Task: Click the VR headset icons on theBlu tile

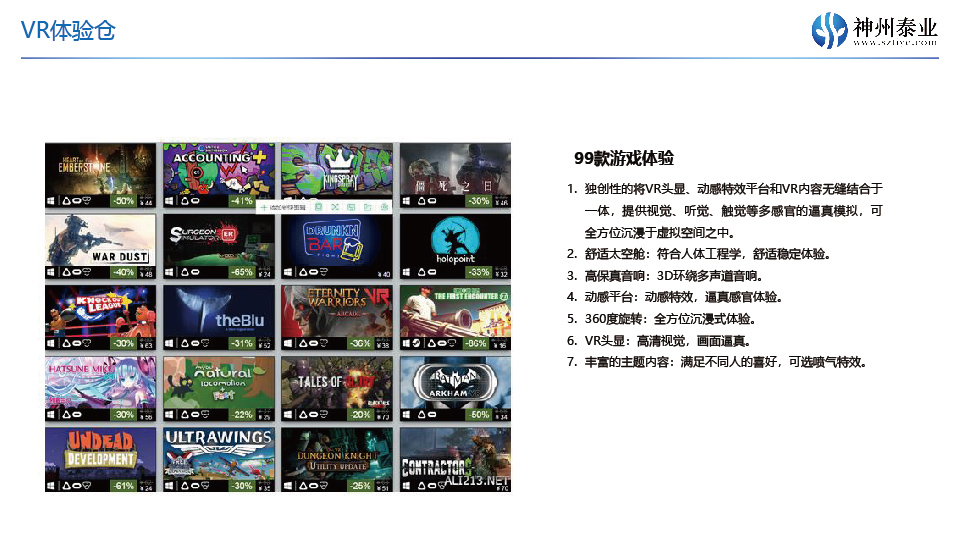Action: click(x=195, y=343)
